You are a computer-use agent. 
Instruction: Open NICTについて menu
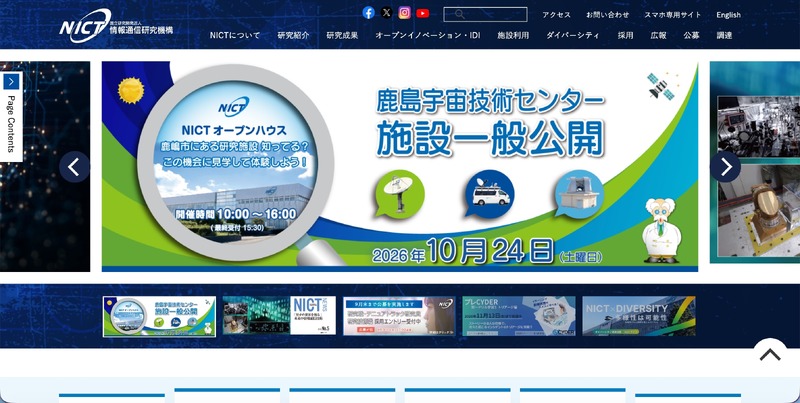235,35
